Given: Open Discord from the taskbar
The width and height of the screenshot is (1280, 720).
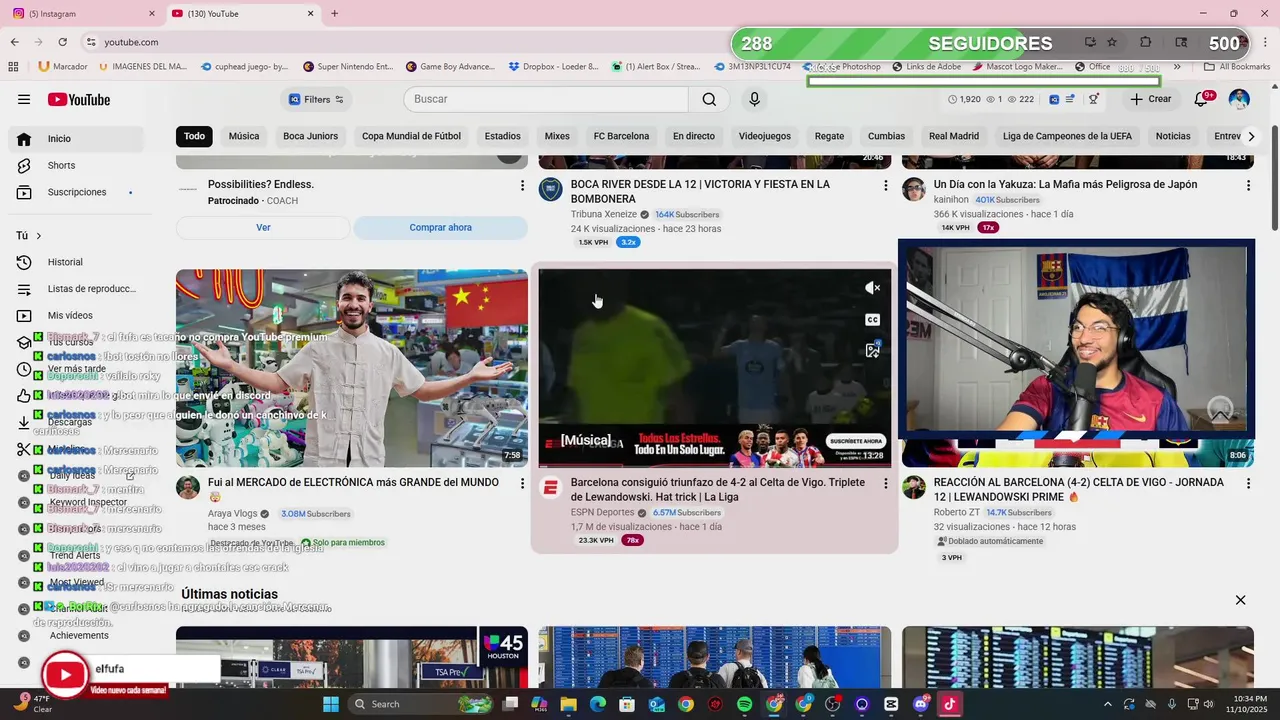Looking at the screenshot, I should click(920, 704).
